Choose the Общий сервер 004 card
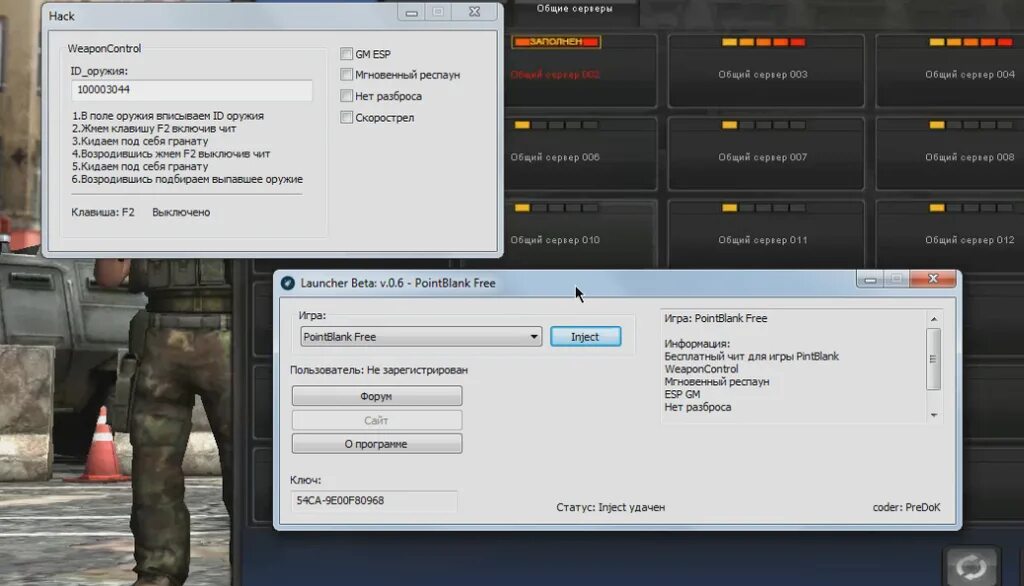 tap(950, 71)
